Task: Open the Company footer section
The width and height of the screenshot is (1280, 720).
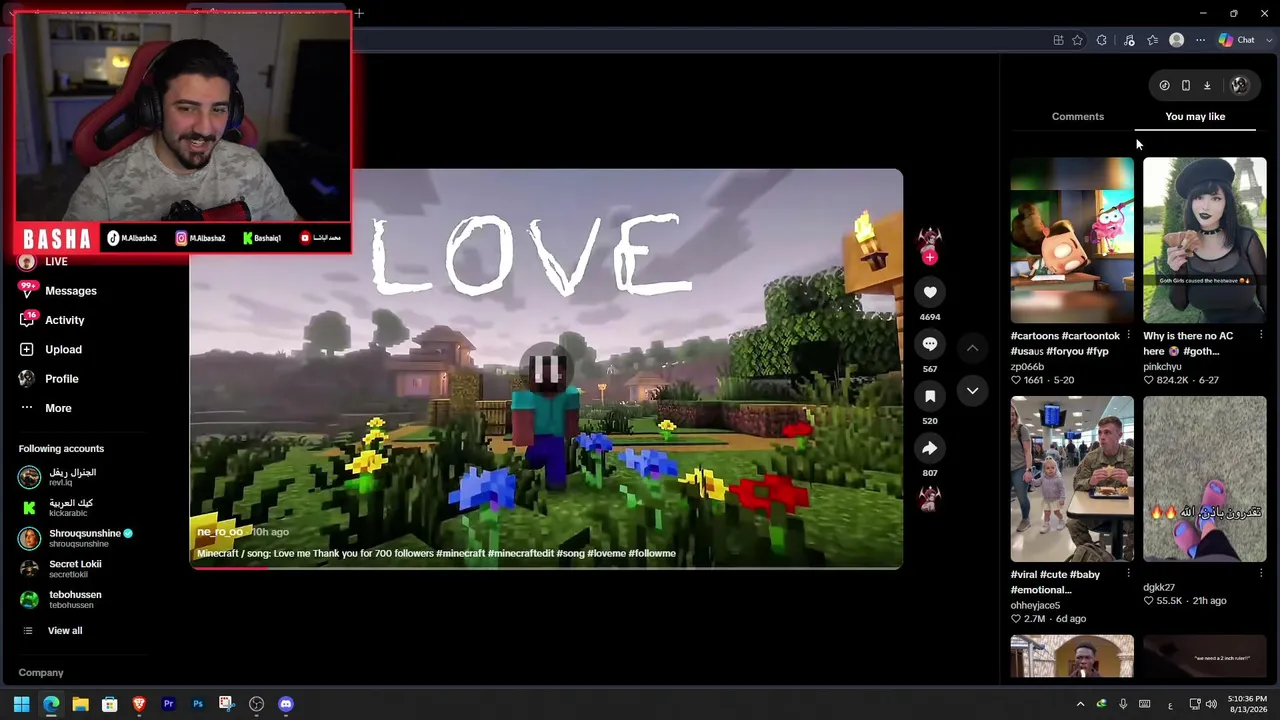Action: pos(41,673)
